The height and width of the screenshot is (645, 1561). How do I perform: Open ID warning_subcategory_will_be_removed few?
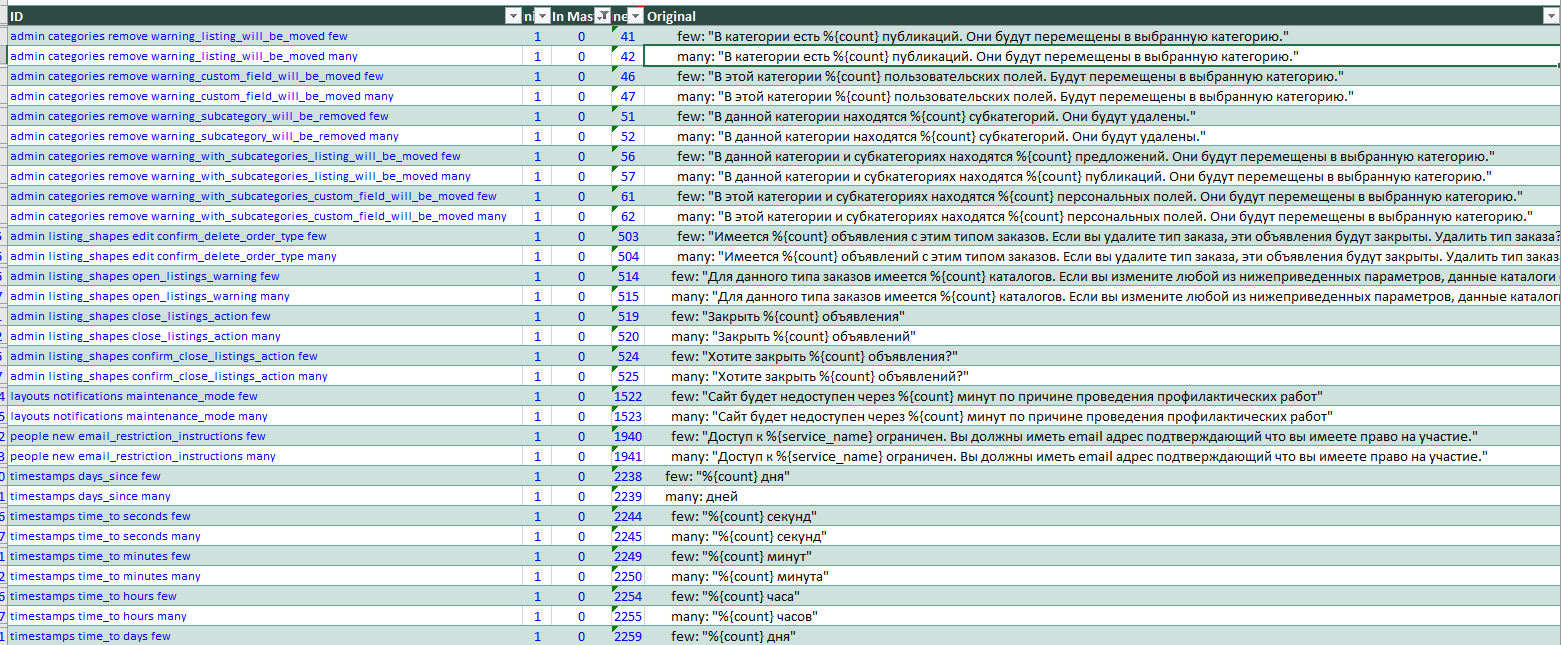tap(199, 116)
